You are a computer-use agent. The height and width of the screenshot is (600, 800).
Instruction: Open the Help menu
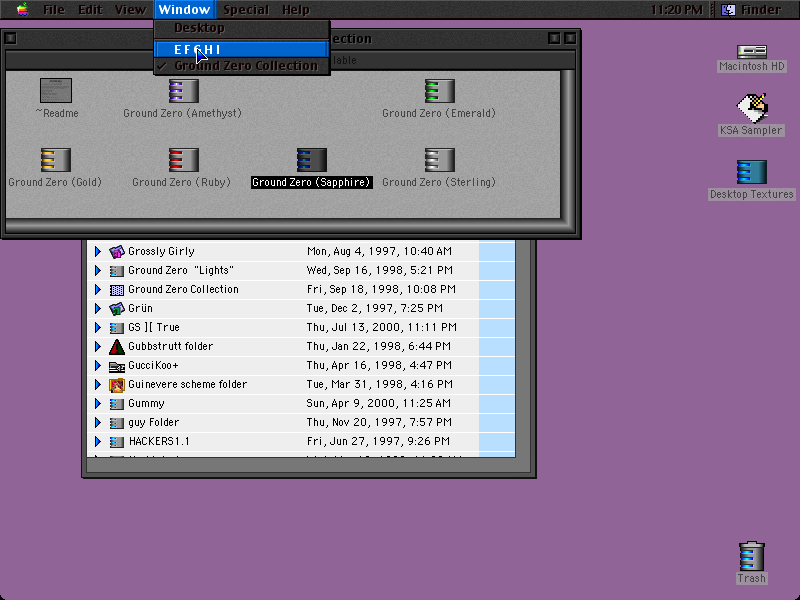click(x=295, y=10)
